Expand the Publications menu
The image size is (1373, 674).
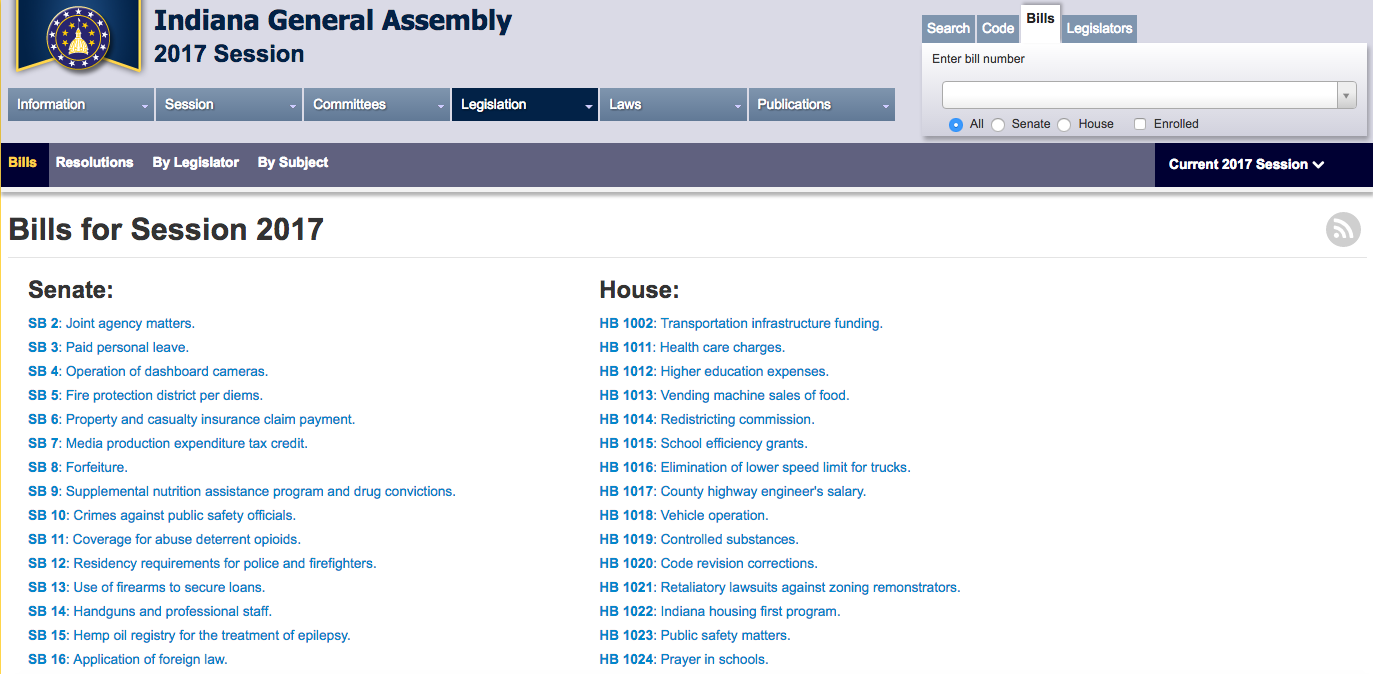click(x=822, y=105)
